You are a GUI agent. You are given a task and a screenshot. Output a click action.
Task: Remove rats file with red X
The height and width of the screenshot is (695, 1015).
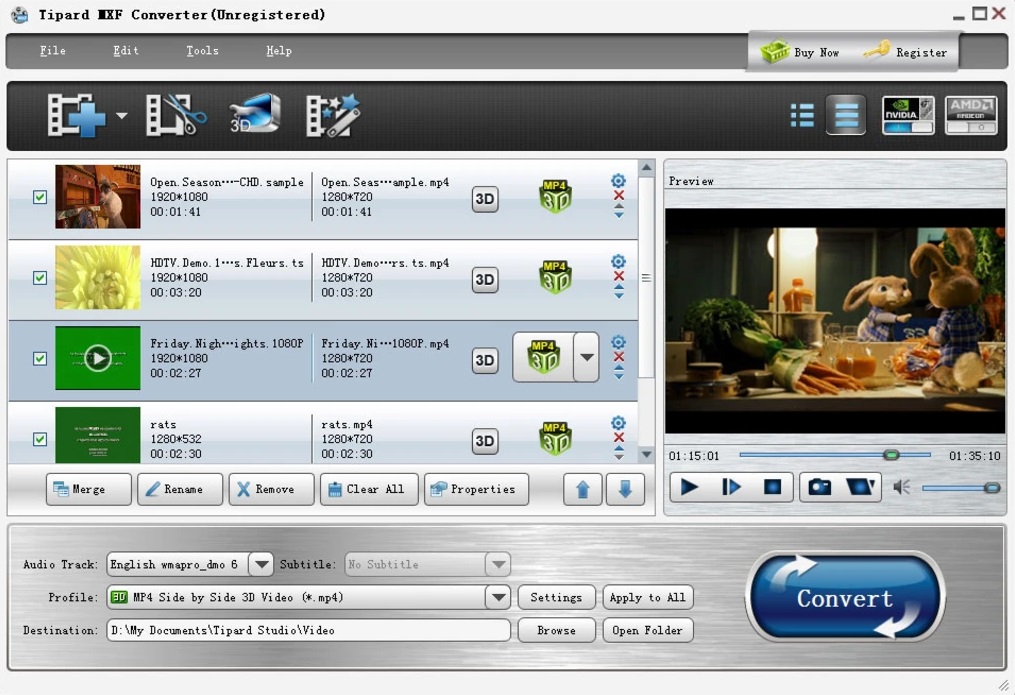(x=619, y=438)
